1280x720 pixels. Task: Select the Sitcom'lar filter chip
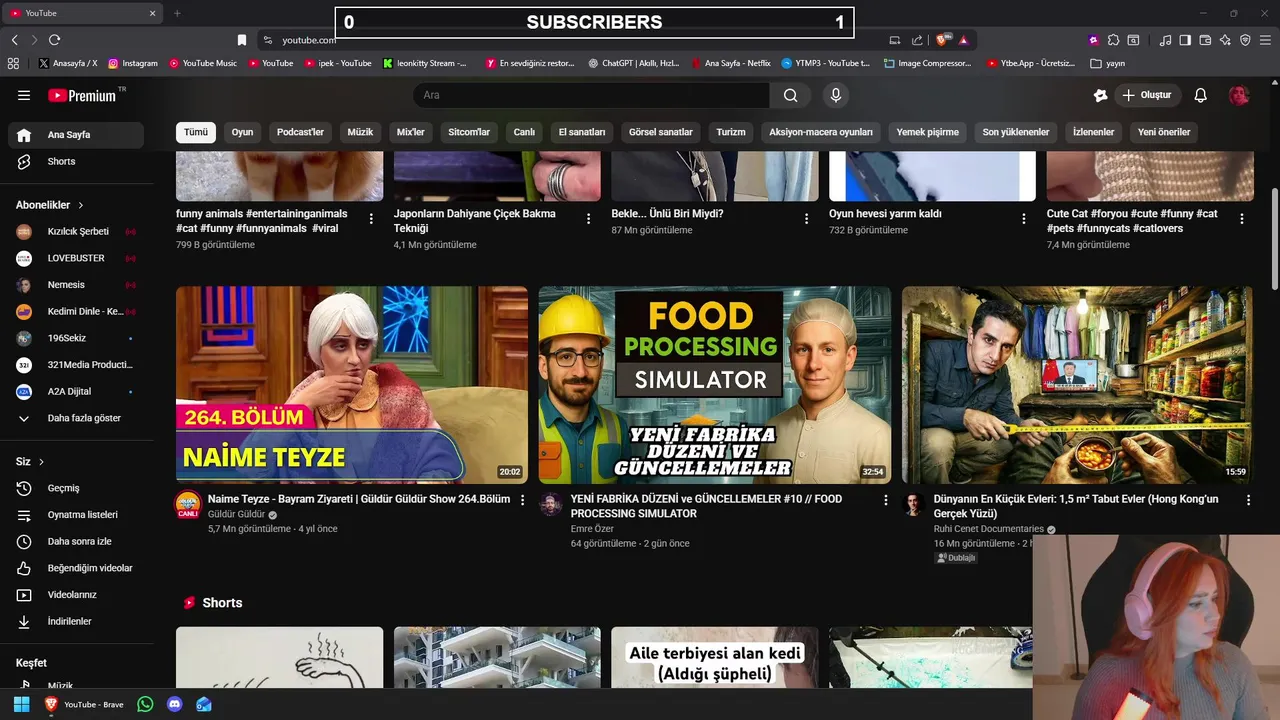tap(469, 132)
